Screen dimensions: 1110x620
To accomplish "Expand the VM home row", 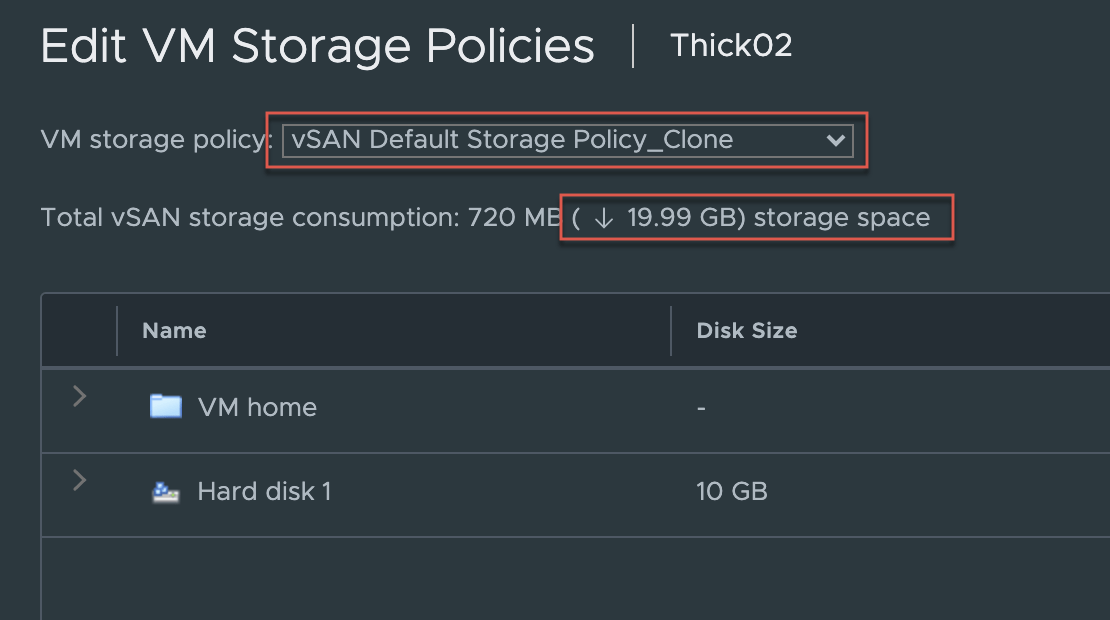I will (x=80, y=397).
